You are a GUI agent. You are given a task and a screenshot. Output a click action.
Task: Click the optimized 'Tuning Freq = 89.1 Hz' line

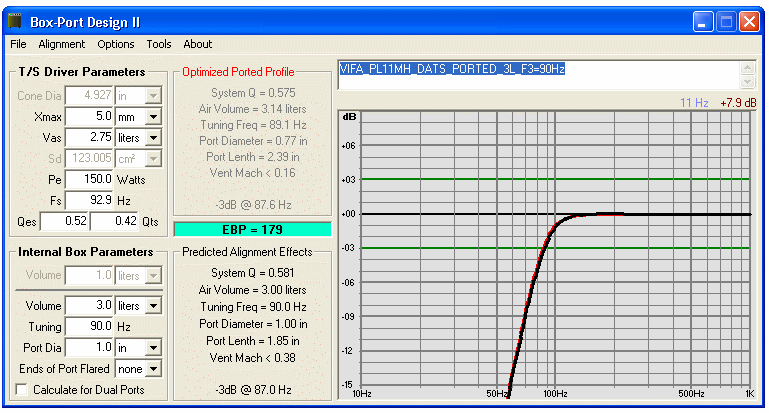[253, 125]
